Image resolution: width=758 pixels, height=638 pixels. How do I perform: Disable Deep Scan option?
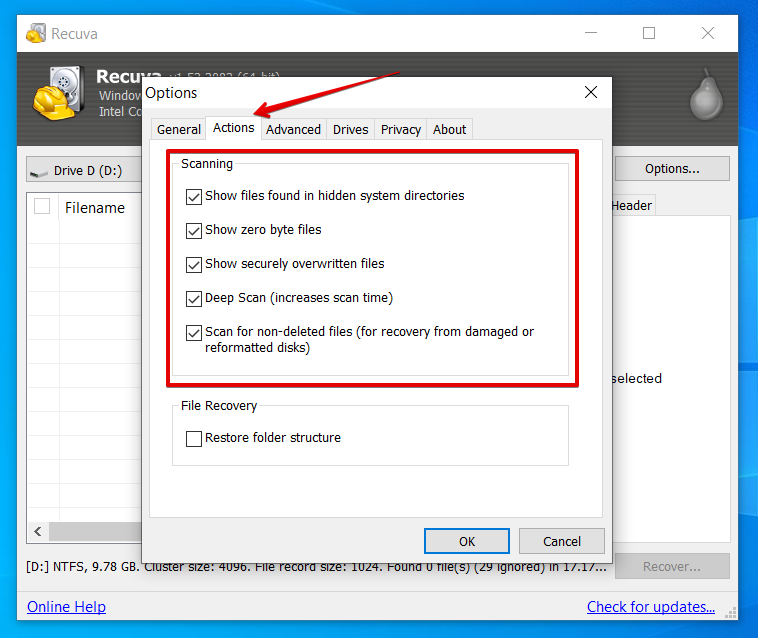pos(194,299)
